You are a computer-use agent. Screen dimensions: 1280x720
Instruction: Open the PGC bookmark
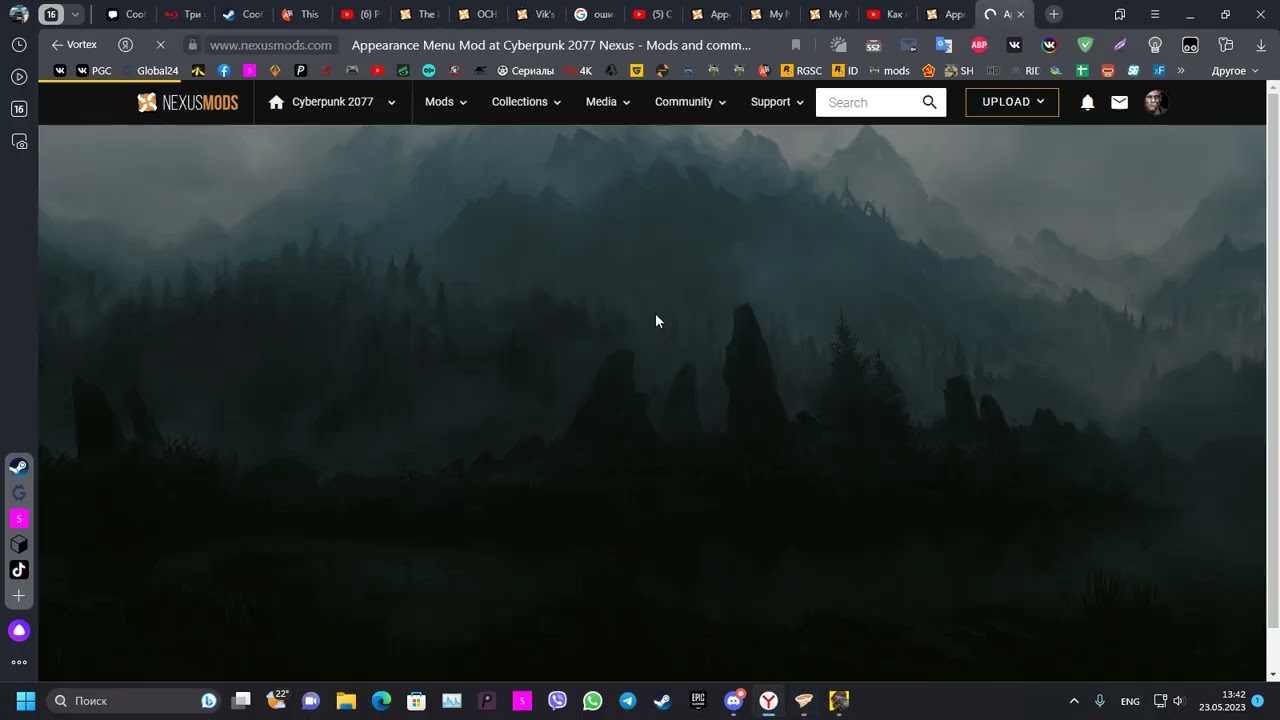[94, 71]
